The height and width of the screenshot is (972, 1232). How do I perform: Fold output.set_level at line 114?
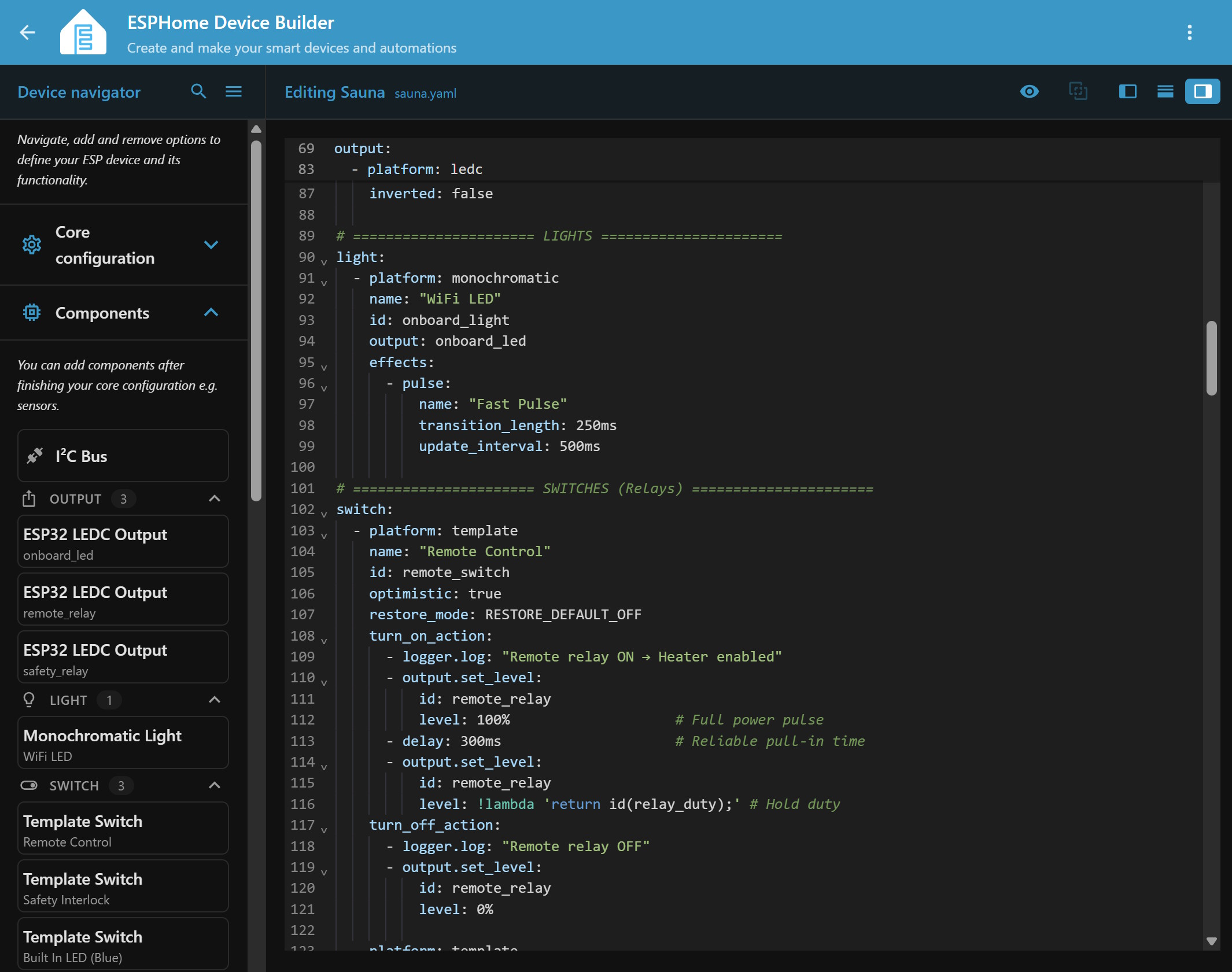coord(324,767)
